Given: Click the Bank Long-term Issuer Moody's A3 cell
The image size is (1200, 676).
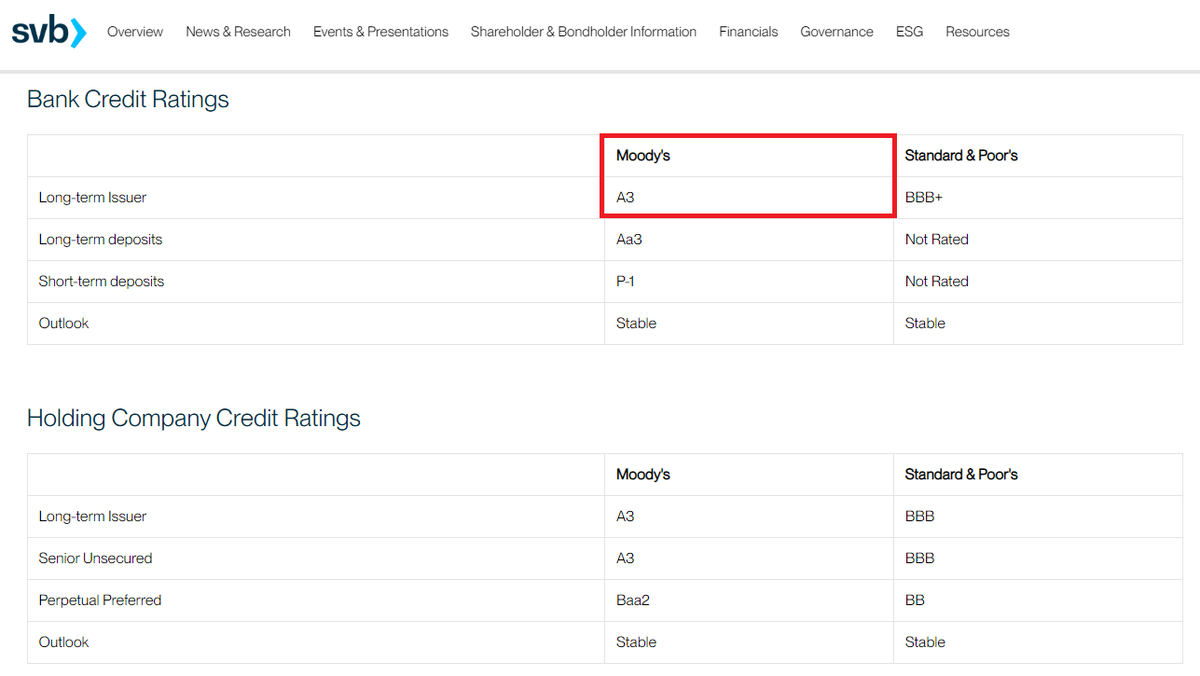Looking at the screenshot, I should 749,198.
